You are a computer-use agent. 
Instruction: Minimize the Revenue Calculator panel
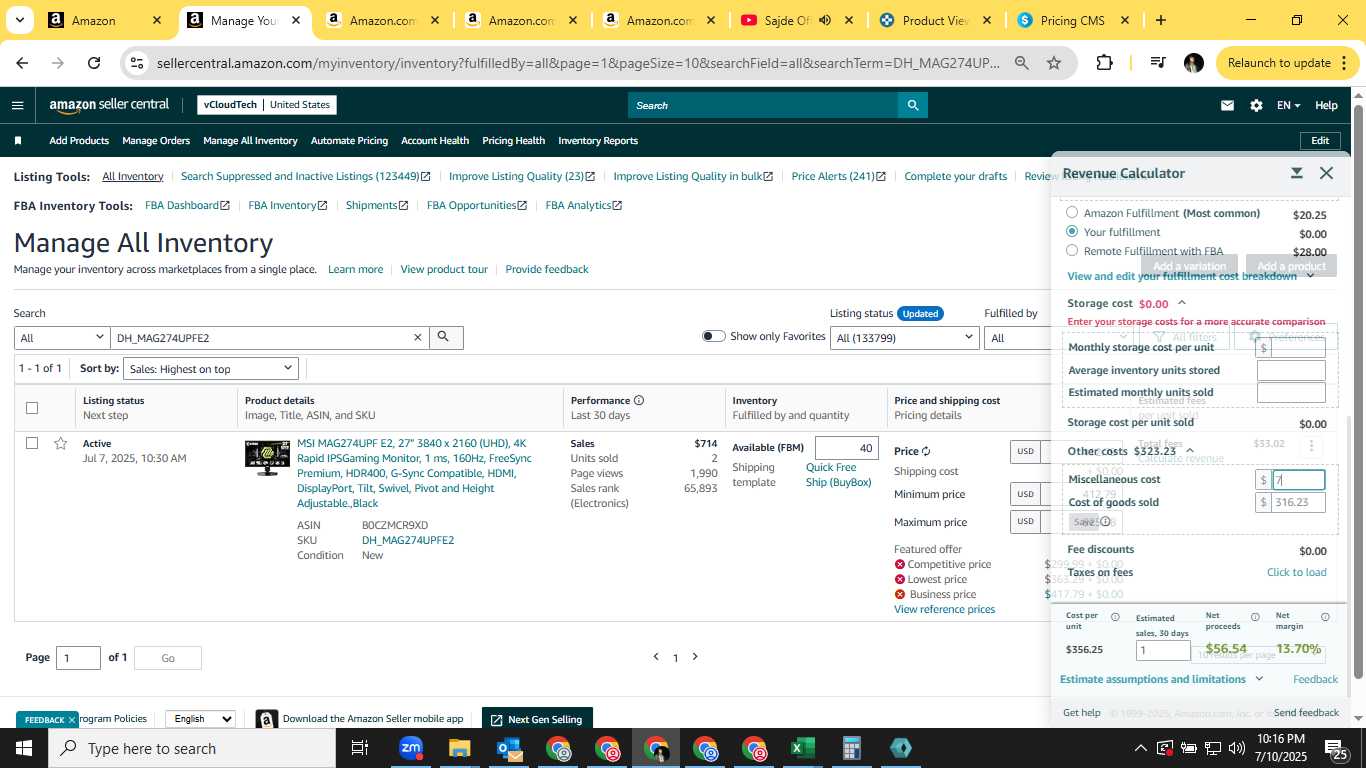point(1296,173)
